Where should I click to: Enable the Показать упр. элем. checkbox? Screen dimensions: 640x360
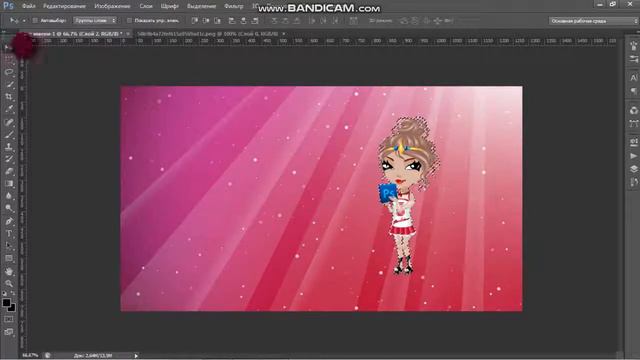[x=129, y=20]
